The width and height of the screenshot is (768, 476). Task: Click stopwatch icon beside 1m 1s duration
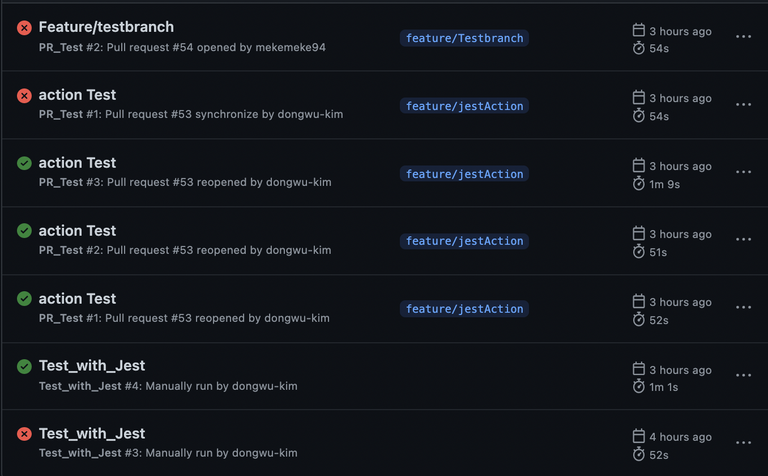pyautogui.click(x=638, y=387)
